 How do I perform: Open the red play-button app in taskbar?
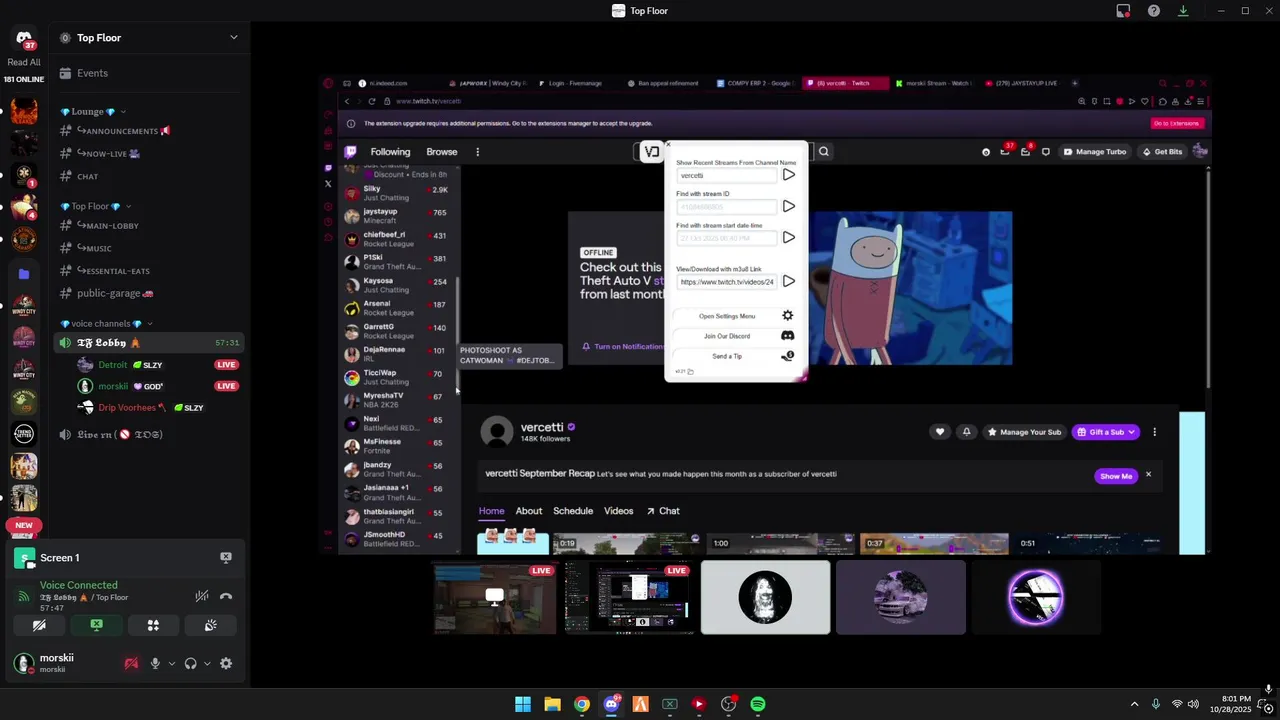coord(699,704)
